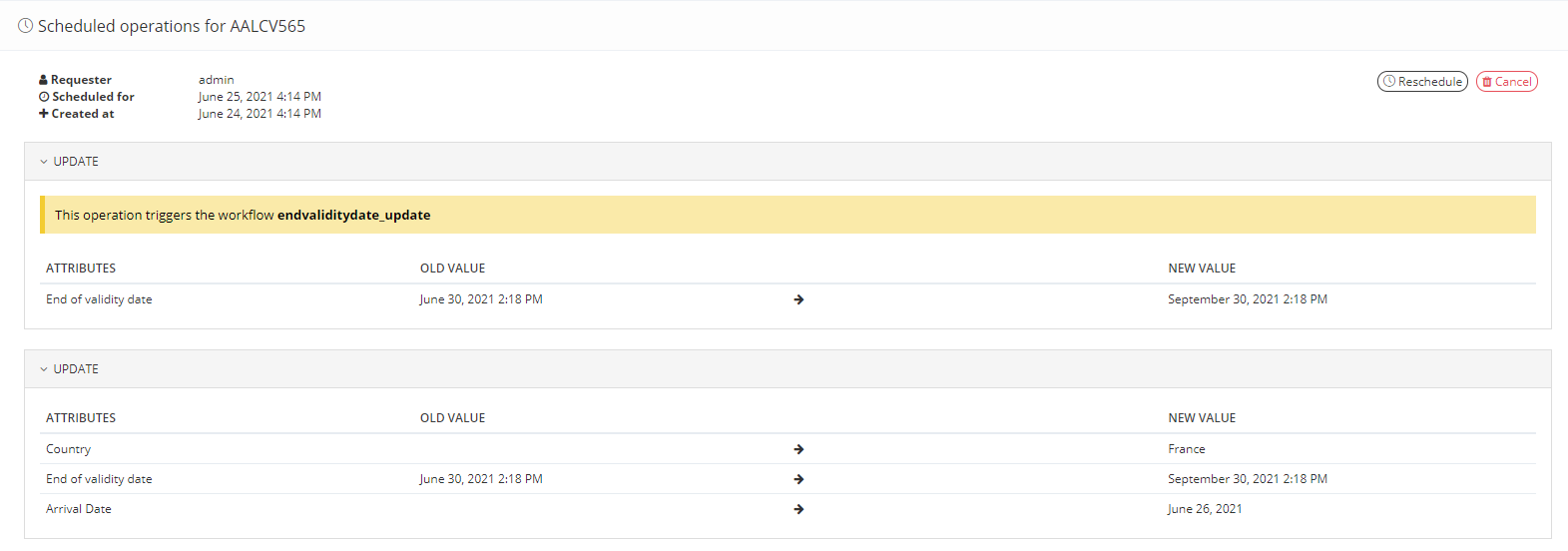
Task: Click the June 26, 2021 arrival date value
Action: click(1205, 509)
